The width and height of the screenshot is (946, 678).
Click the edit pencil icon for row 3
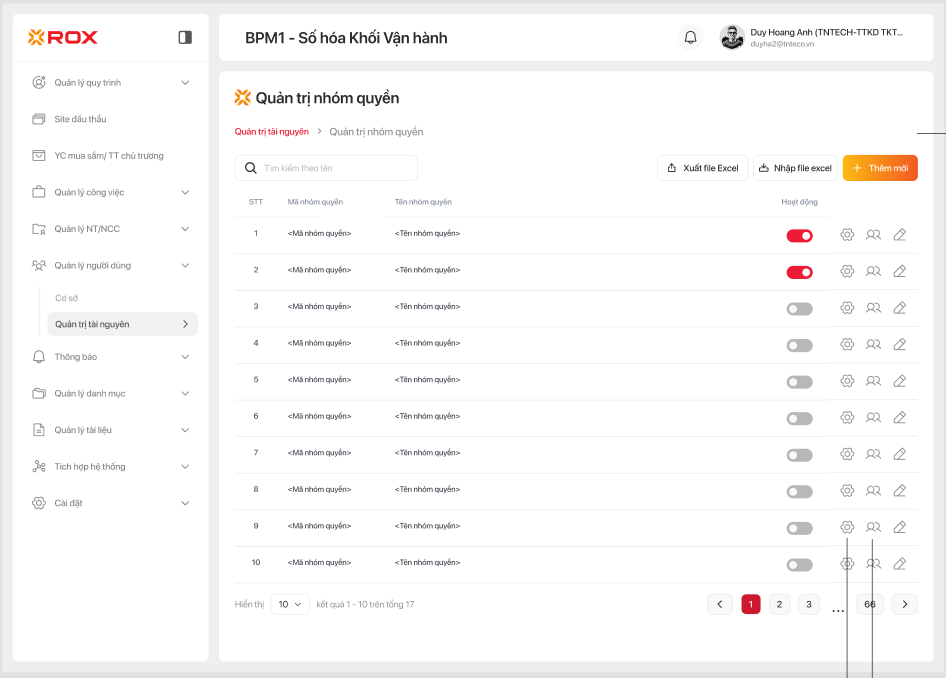coord(900,308)
